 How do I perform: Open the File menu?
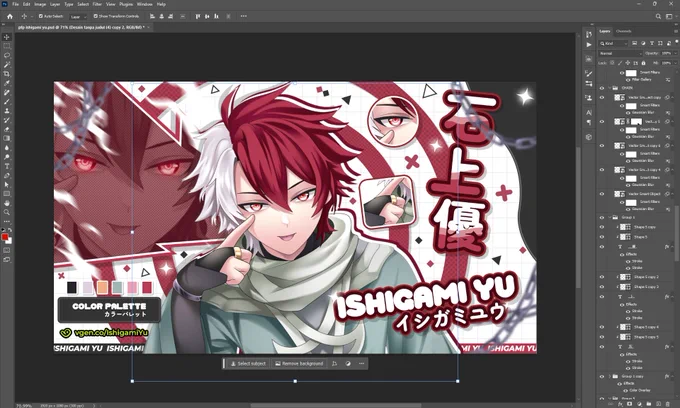(x=15, y=4)
